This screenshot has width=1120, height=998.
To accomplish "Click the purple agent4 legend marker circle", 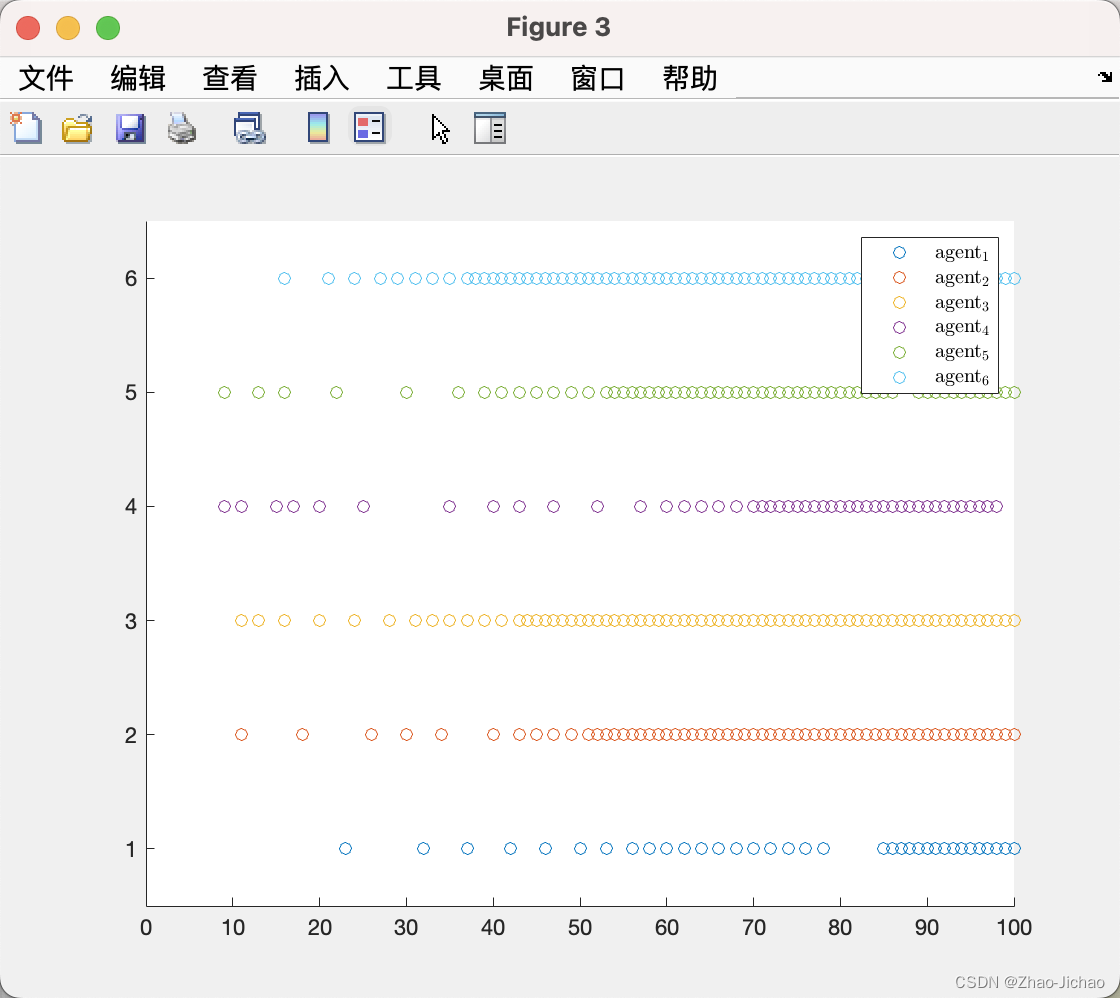I will pyautogui.click(x=899, y=327).
